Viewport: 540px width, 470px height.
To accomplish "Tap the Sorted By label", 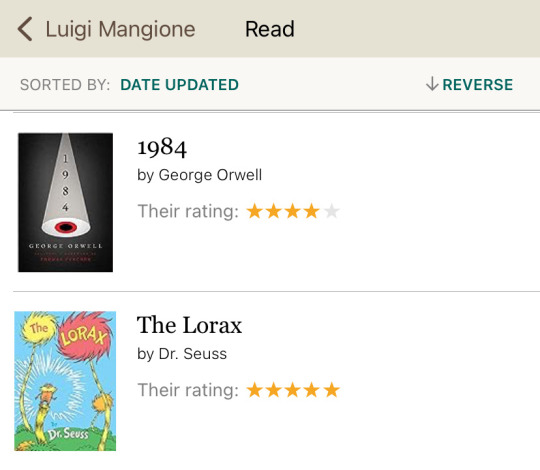I will click(x=65, y=85).
